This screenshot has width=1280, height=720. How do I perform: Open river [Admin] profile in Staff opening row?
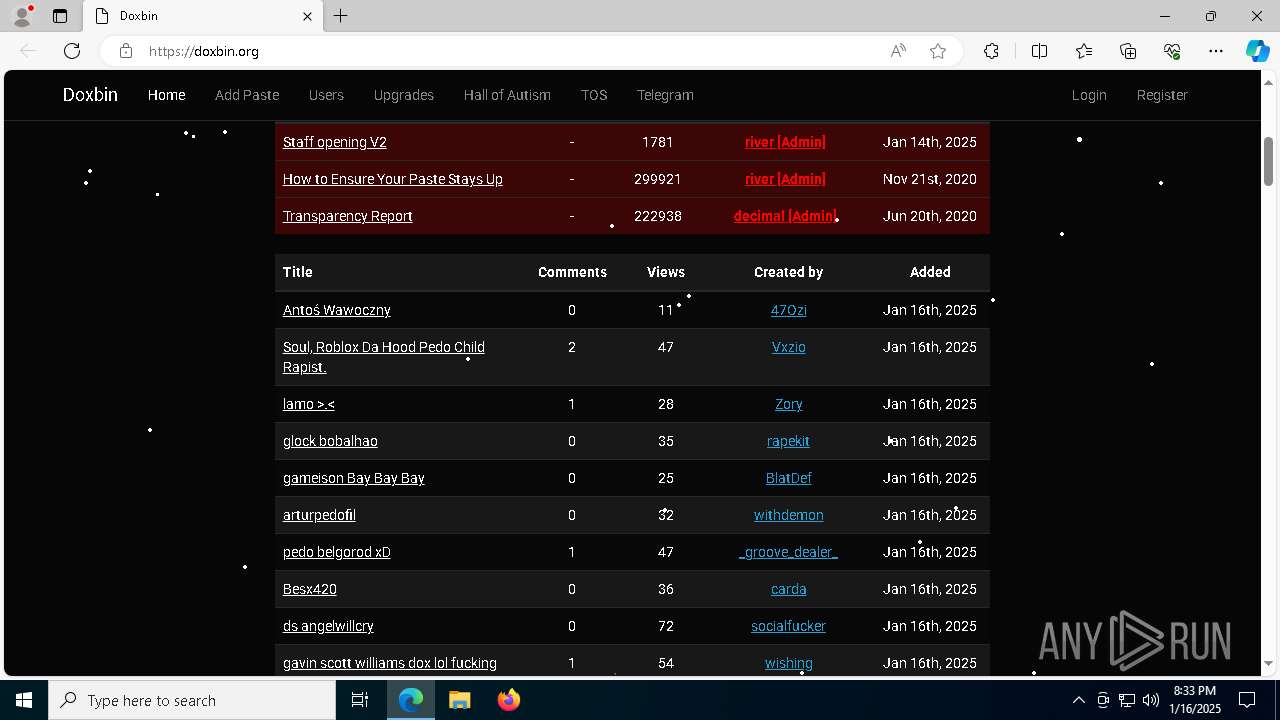click(x=785, y=142)
